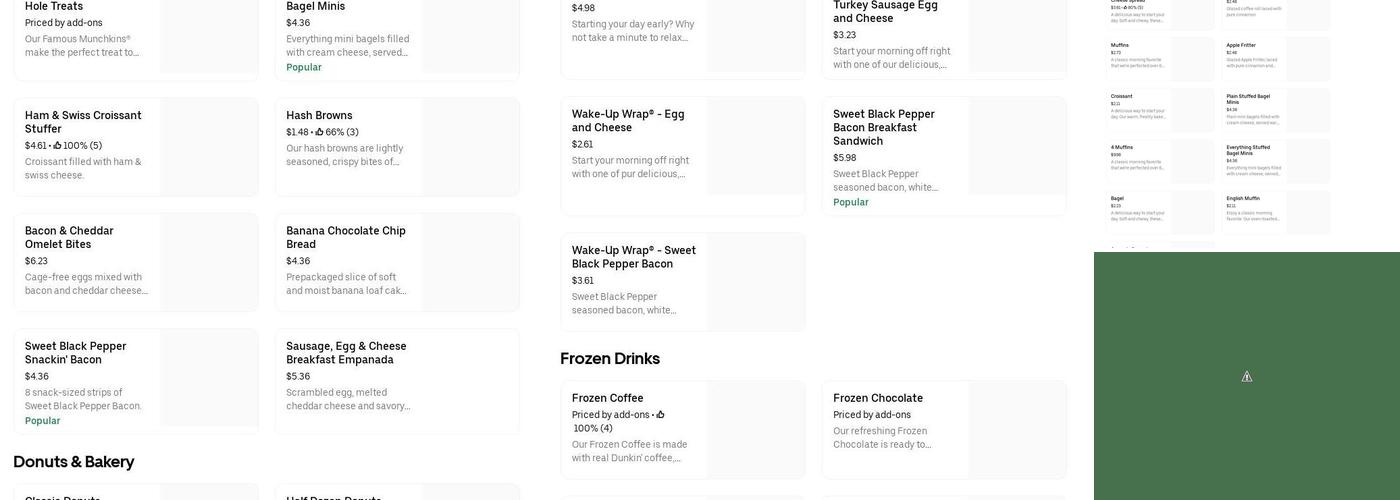Open the 4 Muffins item in the preview
Viewport: 1400px width, 500px height.
[1123, 147]
